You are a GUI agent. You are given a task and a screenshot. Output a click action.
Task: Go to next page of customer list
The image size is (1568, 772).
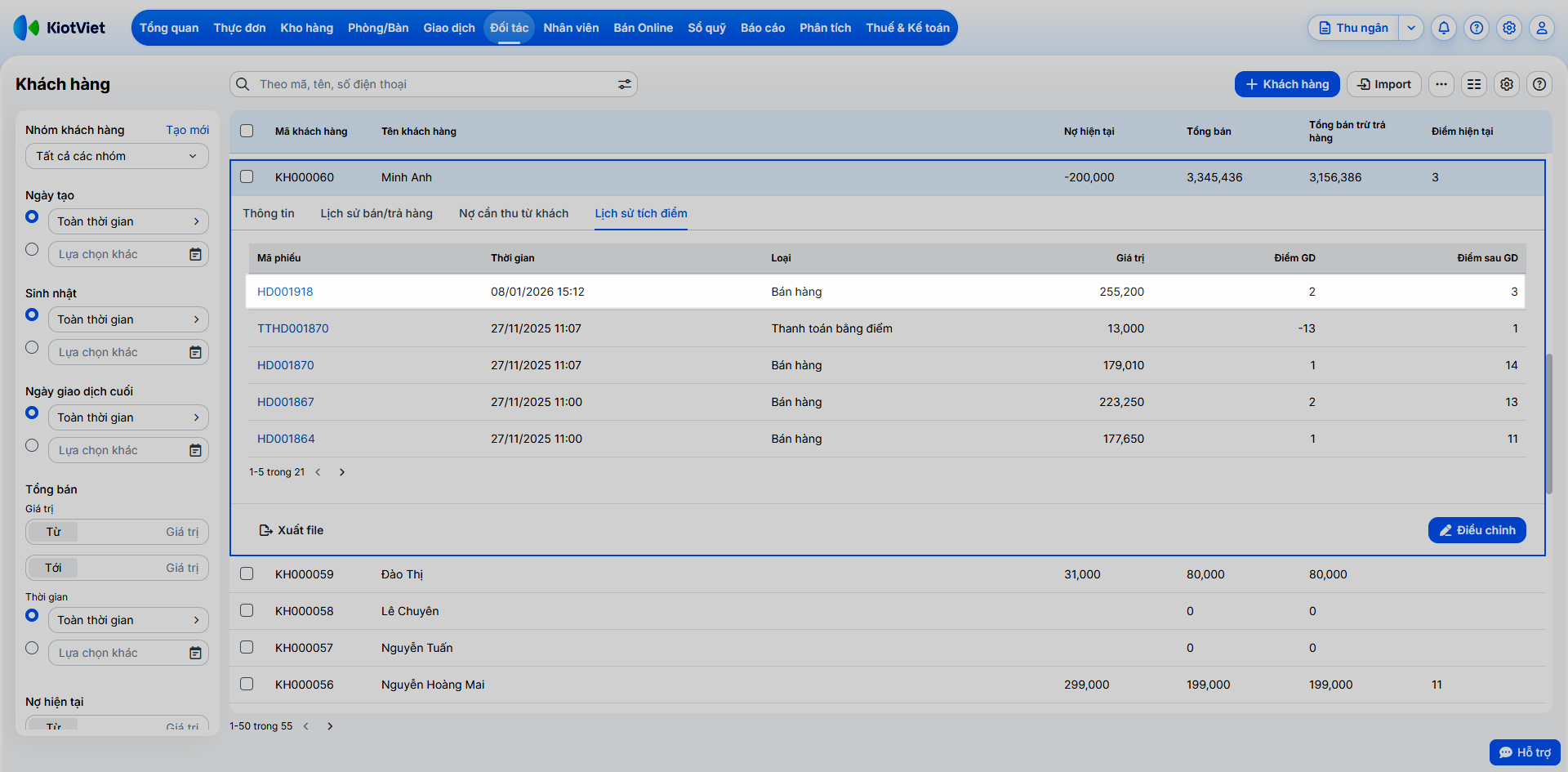tap(330, 726)
